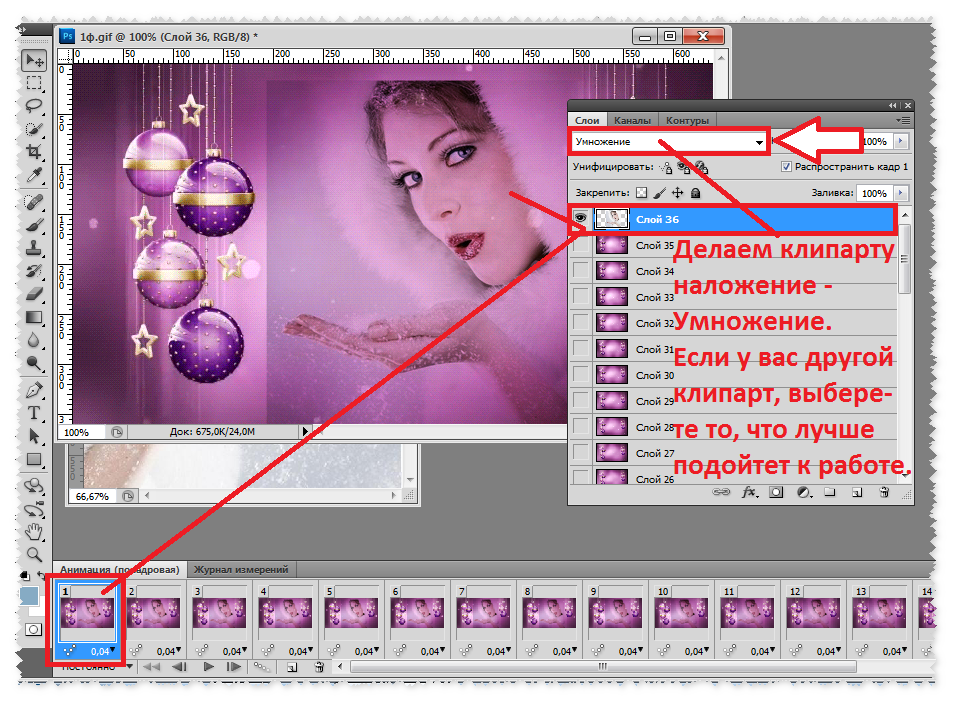
Task: Select the Path Selection tool
Action: coord(34,436)
